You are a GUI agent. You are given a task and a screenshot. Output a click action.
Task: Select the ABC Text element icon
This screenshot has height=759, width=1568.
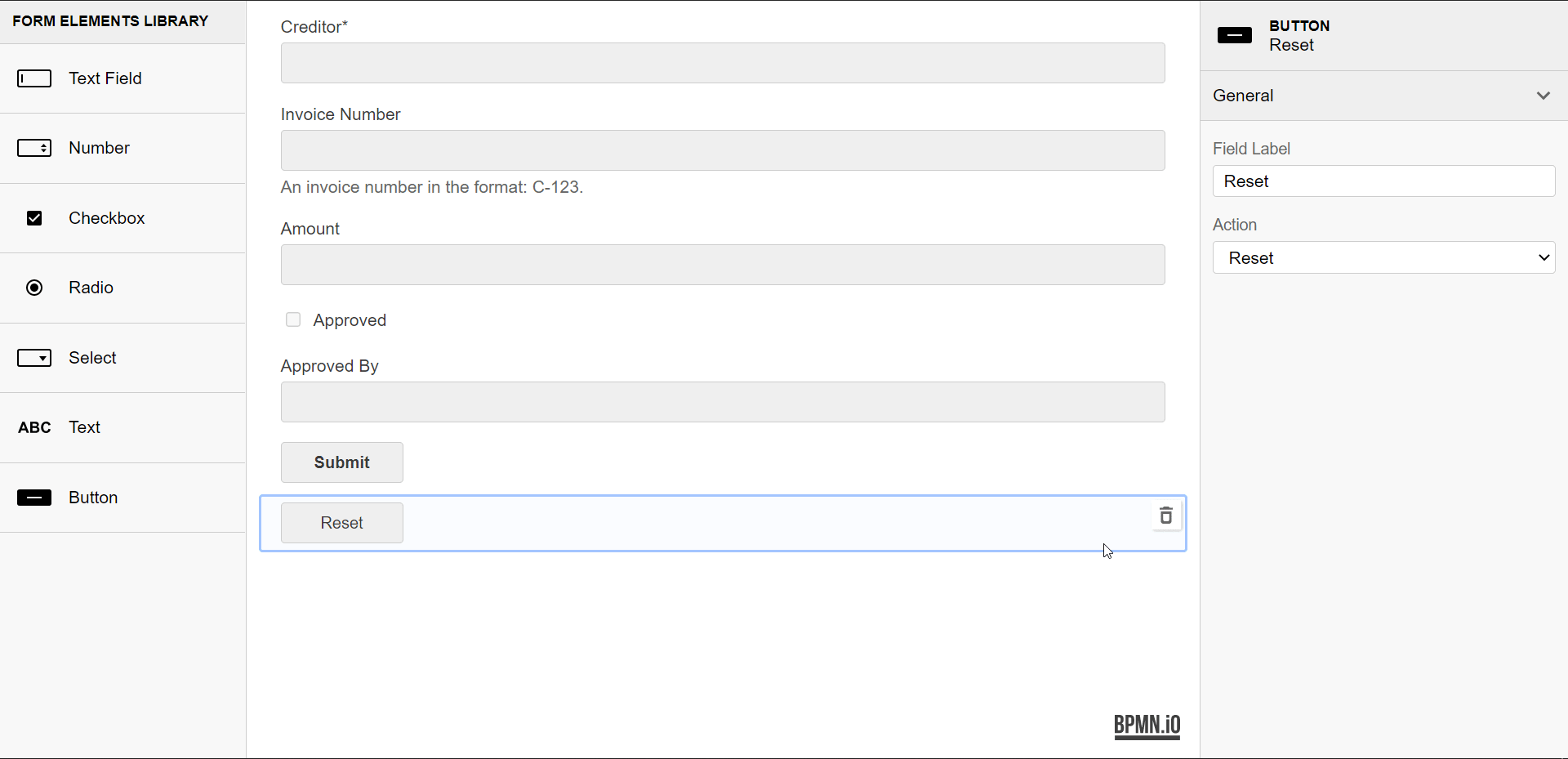[x=34, y=427]
